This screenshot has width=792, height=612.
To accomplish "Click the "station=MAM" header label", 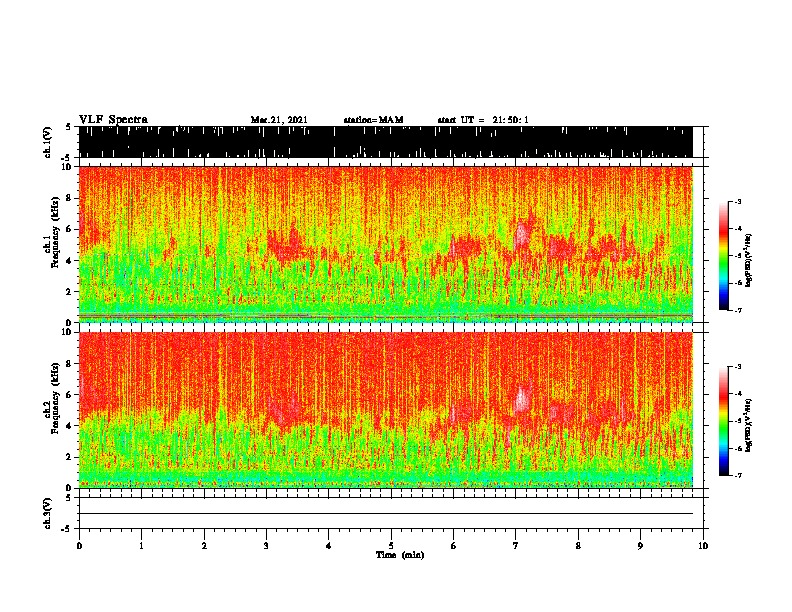I will pos(373,120).
